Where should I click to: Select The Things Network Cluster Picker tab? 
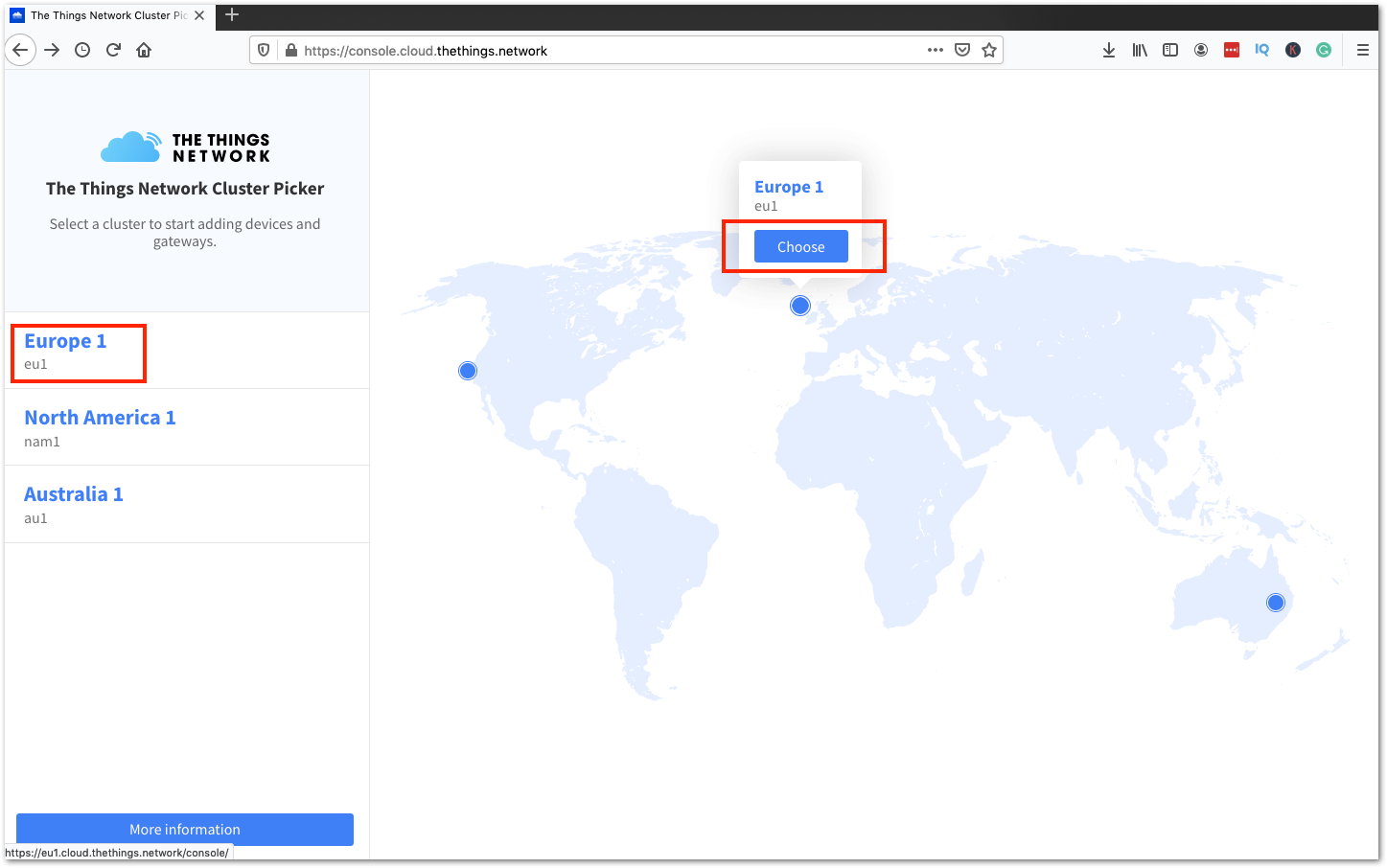108,15
